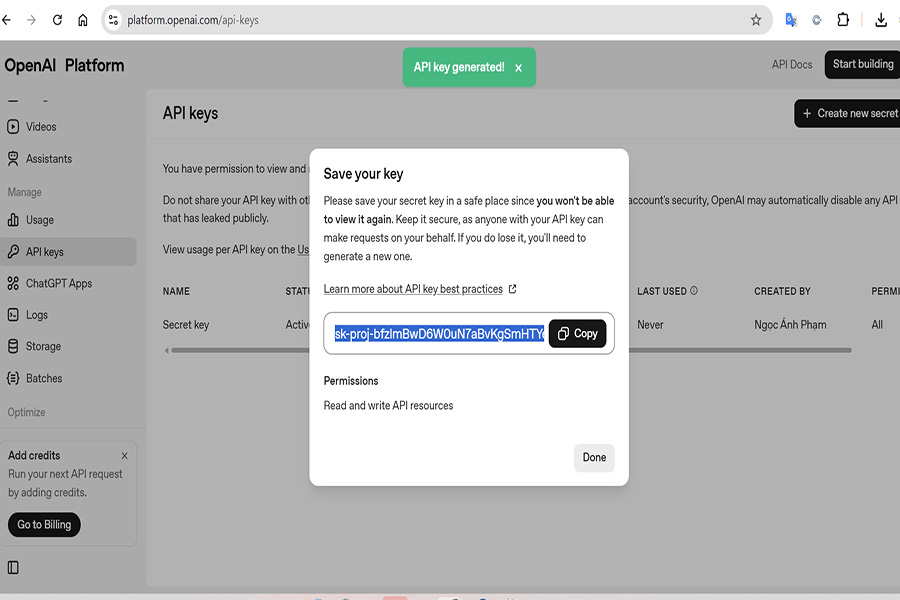Open Storage in the sidebar
Screen dimensions: 900x600
[43, 347]
